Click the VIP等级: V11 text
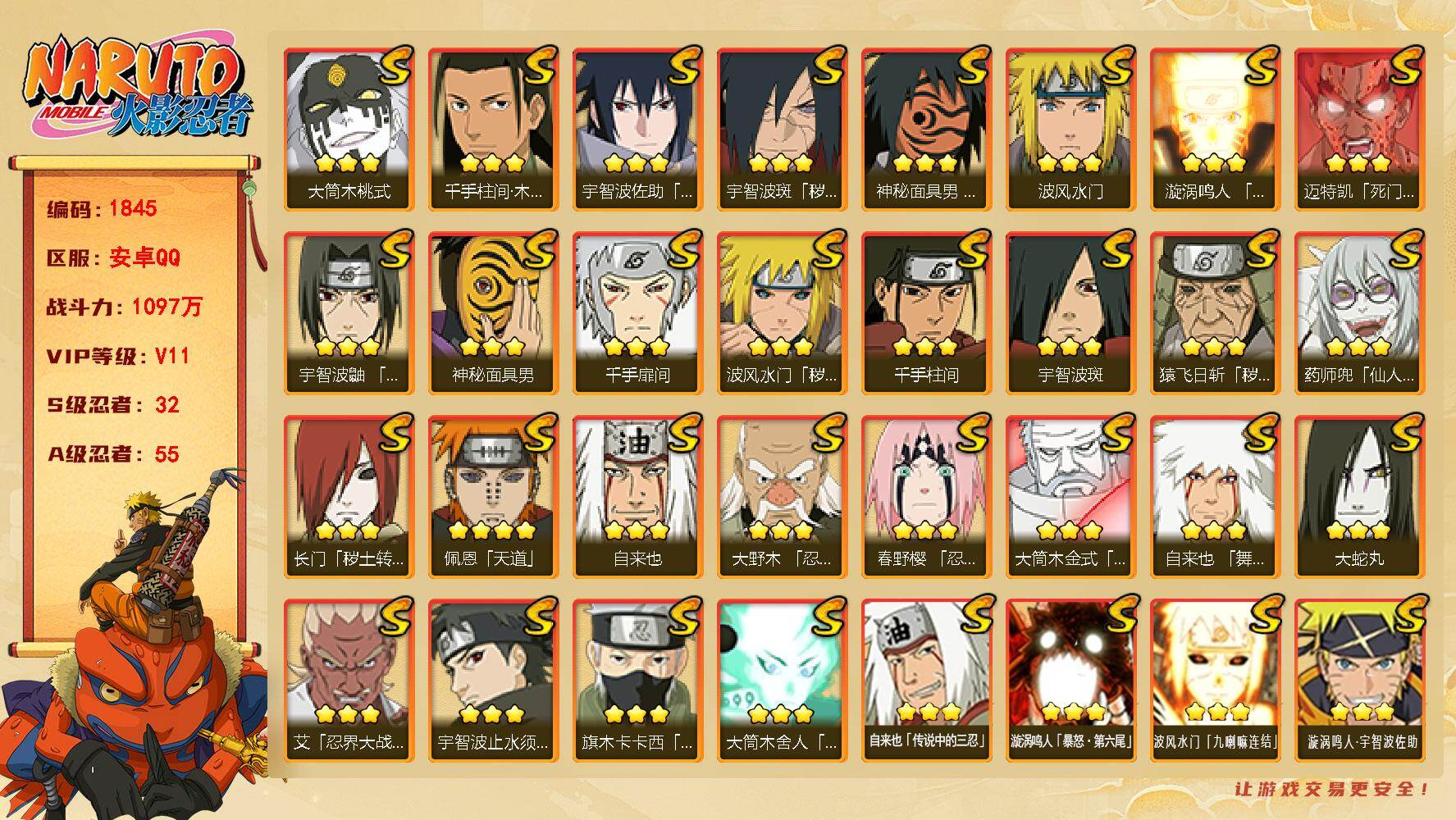This screenshot has height=820, width=1456. point(118,356)
